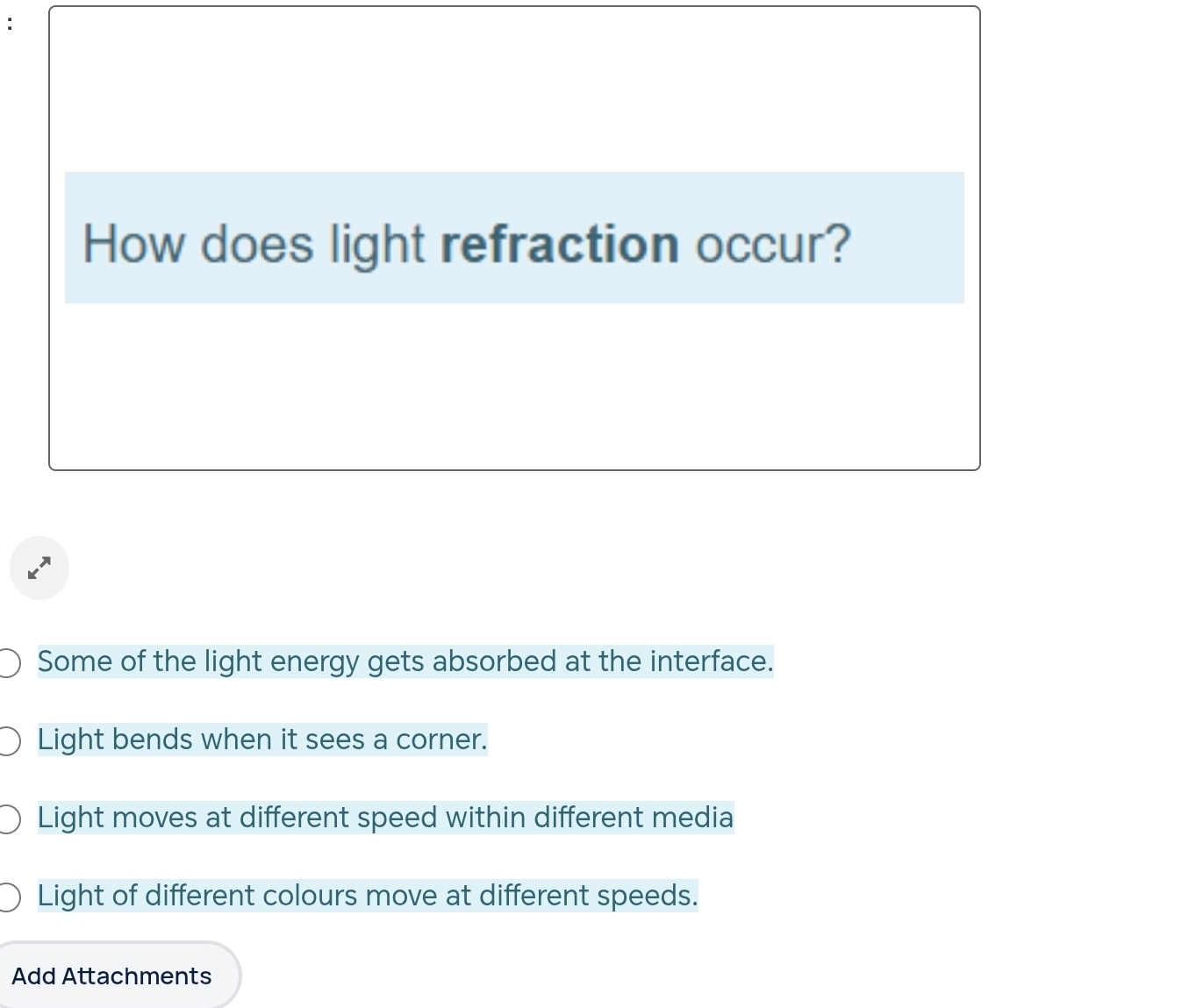Click the bold word 'refraction'
1189x1008 pixels.
[559, 244]
